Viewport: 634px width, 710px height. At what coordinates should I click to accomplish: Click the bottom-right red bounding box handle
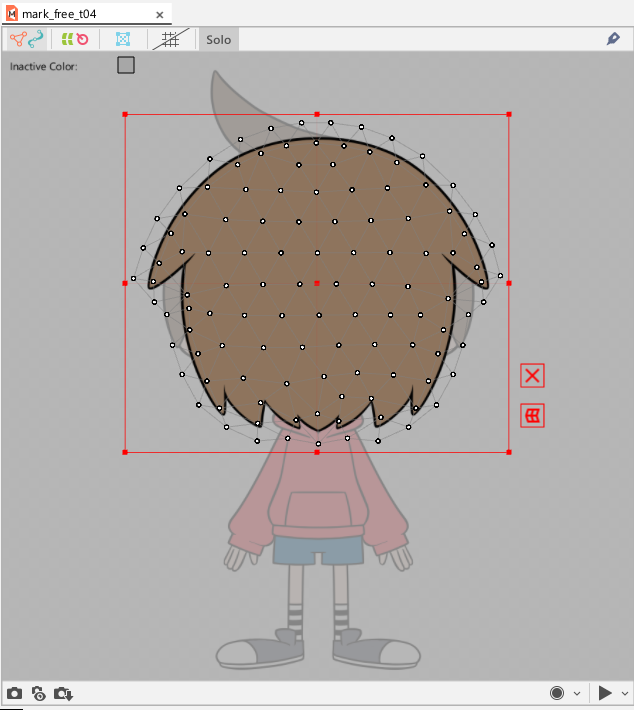tap(509, 452)
